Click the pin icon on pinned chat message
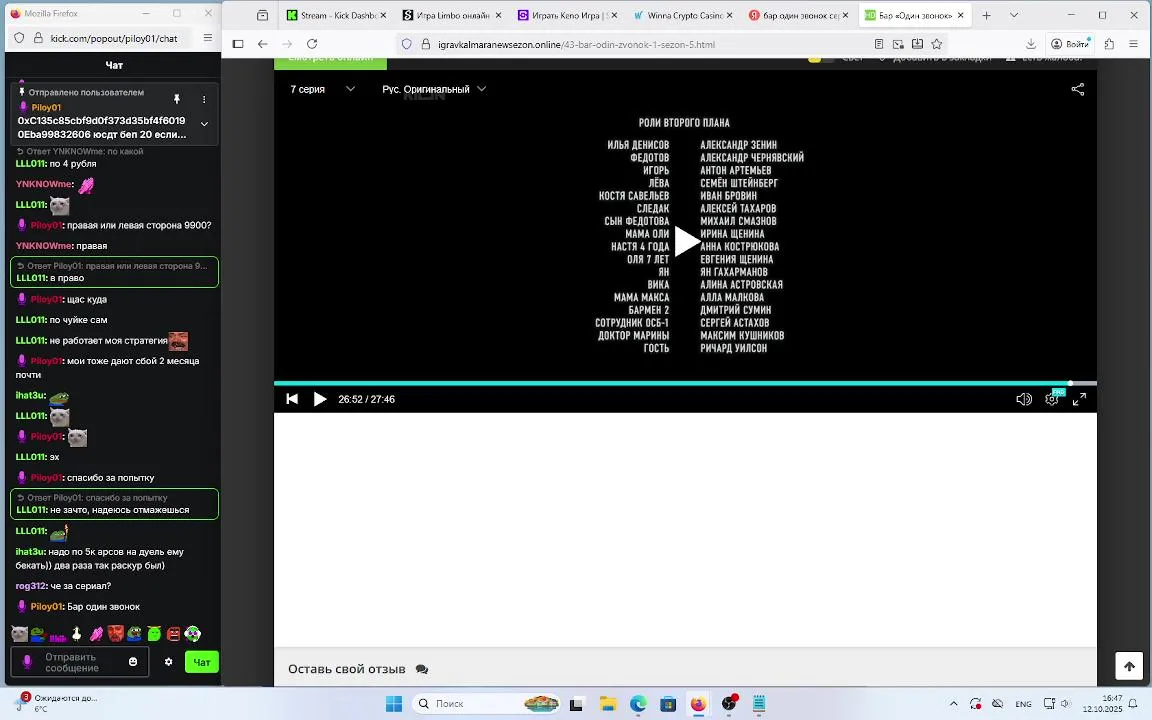Viewport: 1152px width, 720px height. pos(176,99)
